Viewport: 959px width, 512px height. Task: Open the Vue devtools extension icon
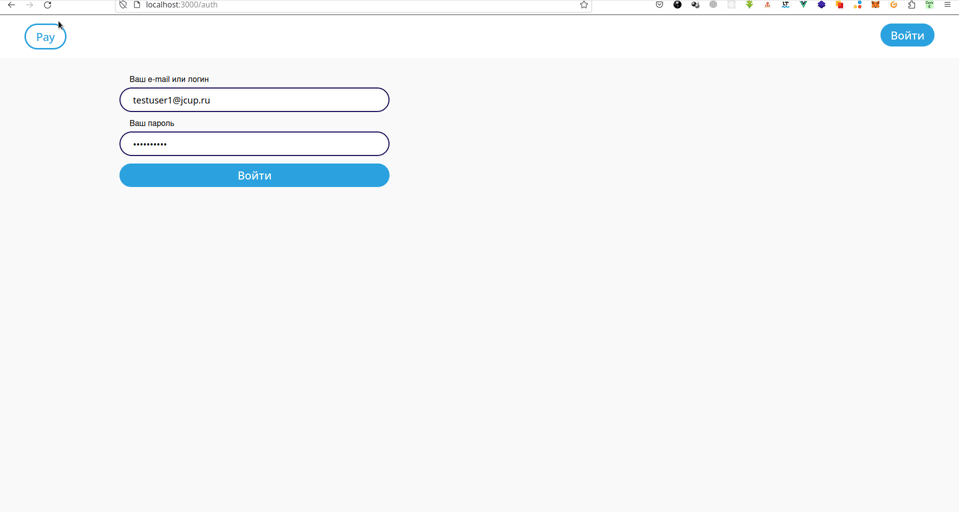click(x=803, y=5)
